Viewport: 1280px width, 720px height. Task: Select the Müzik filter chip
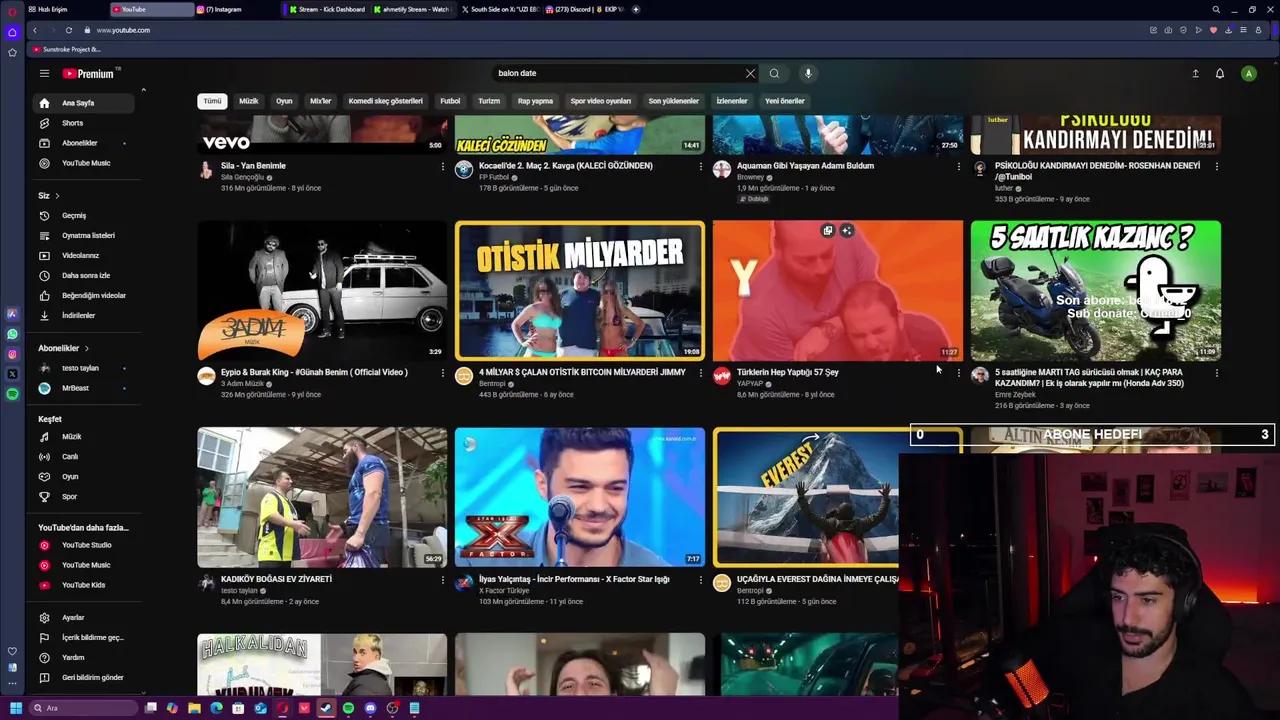pyautogui.click(x=248, y=101)
